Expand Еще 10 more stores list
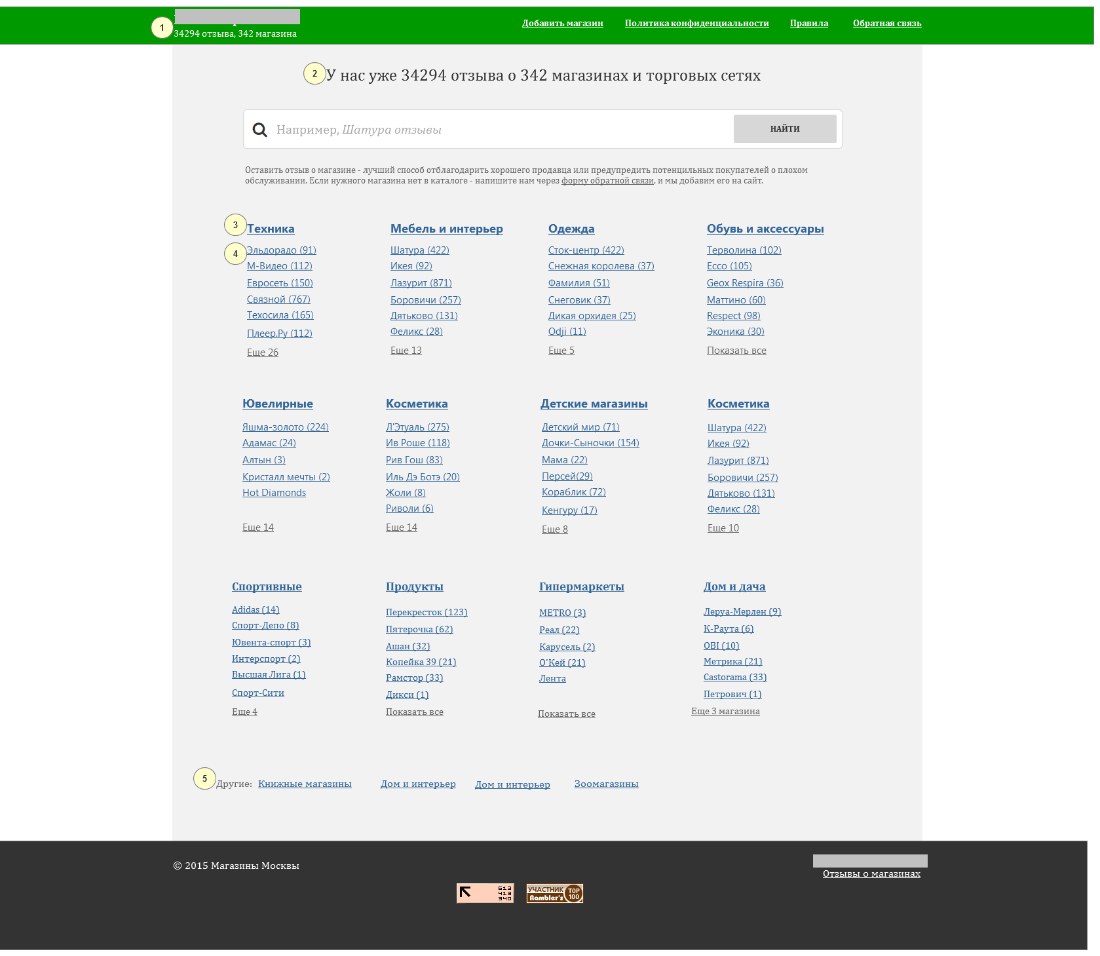This screenshot has width=1100, height=956. pyautogui.click(x=723, y=527)
